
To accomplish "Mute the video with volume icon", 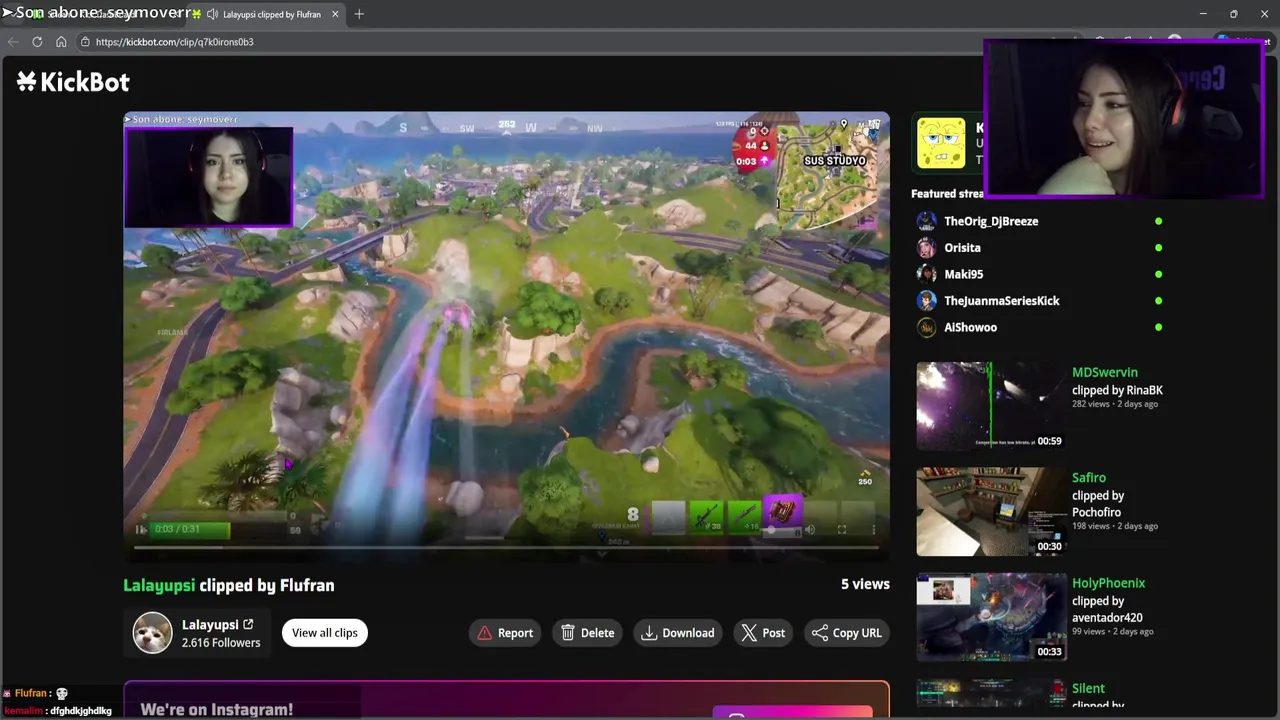I will click(x=809, y=530).
